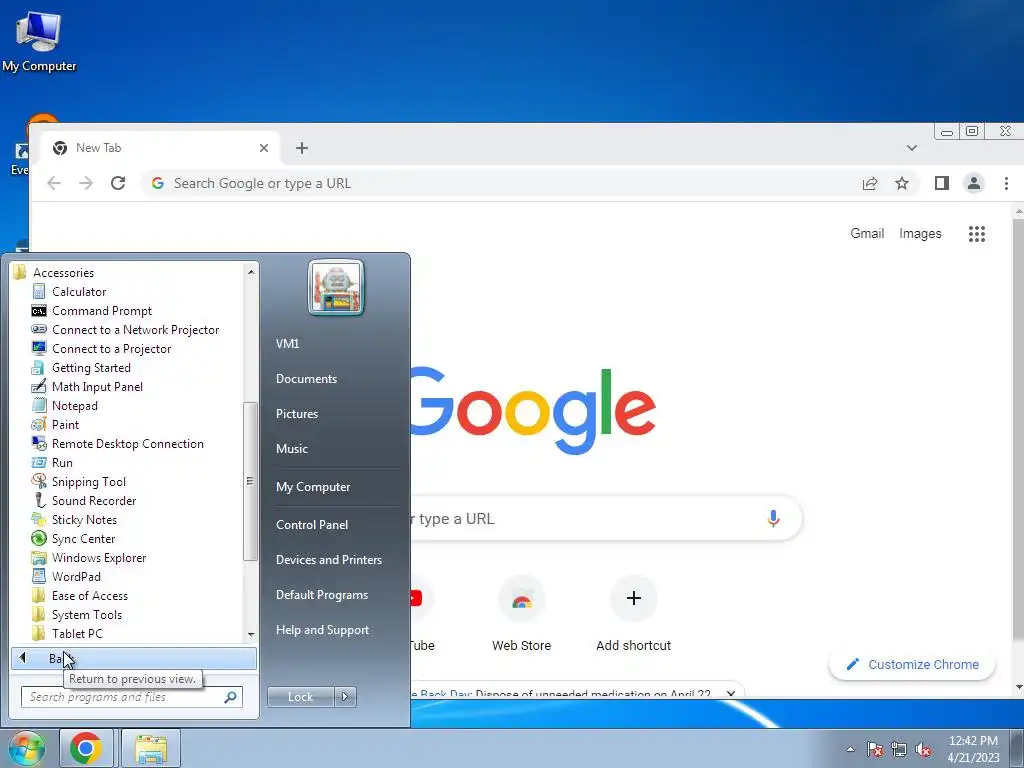Open the file explorer taskbar icon
The image size is (1024, 768).
[x=151, y=748]
